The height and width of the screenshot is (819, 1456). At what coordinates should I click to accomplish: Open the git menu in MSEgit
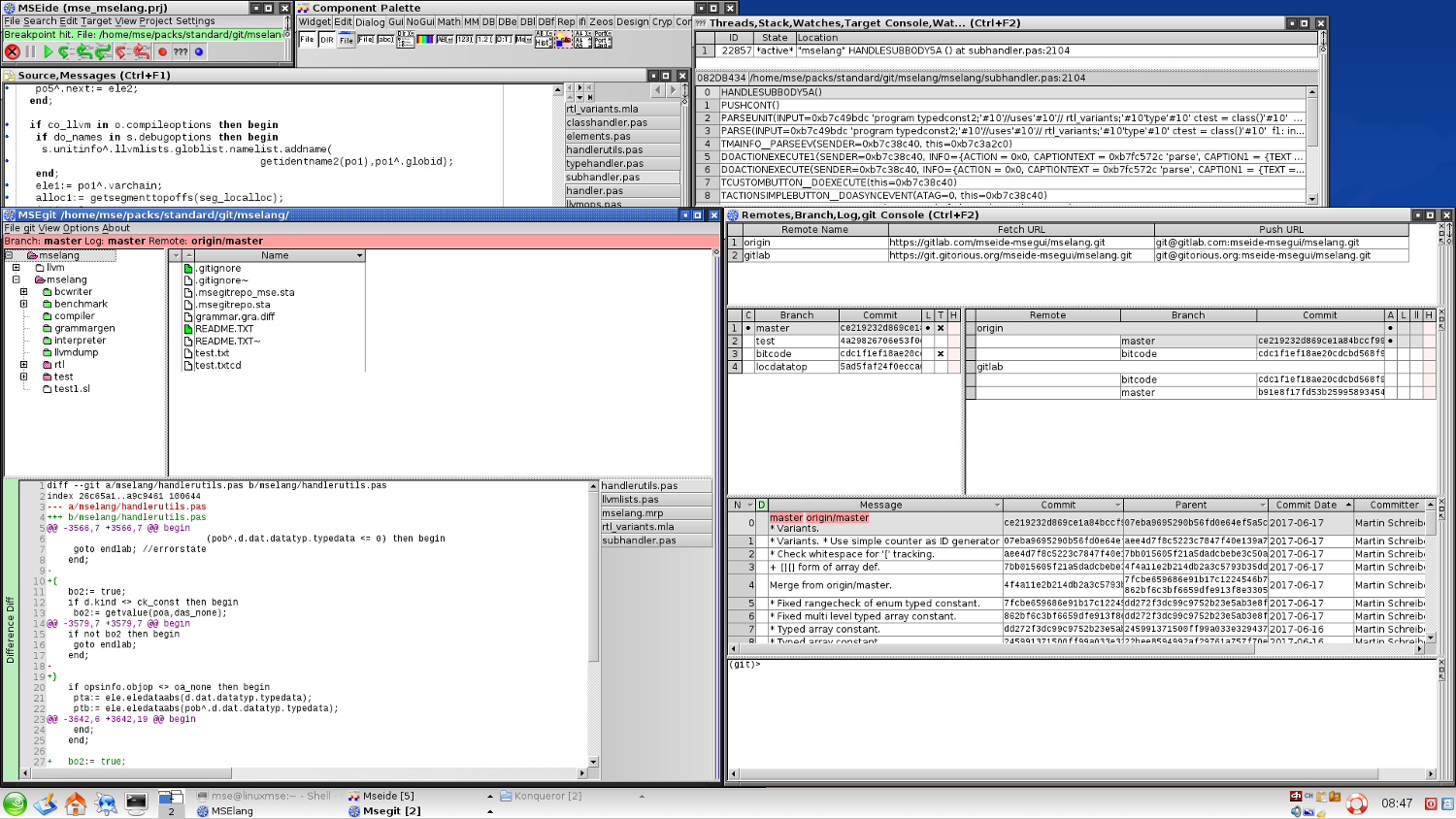[x=29, y=228]
